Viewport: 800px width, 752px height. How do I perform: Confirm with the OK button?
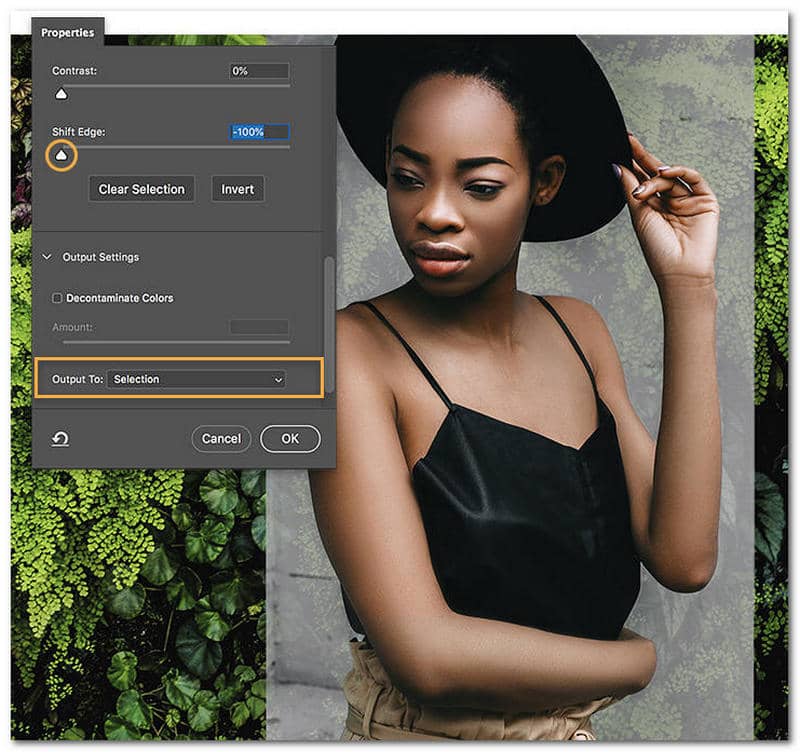(290, 438)
